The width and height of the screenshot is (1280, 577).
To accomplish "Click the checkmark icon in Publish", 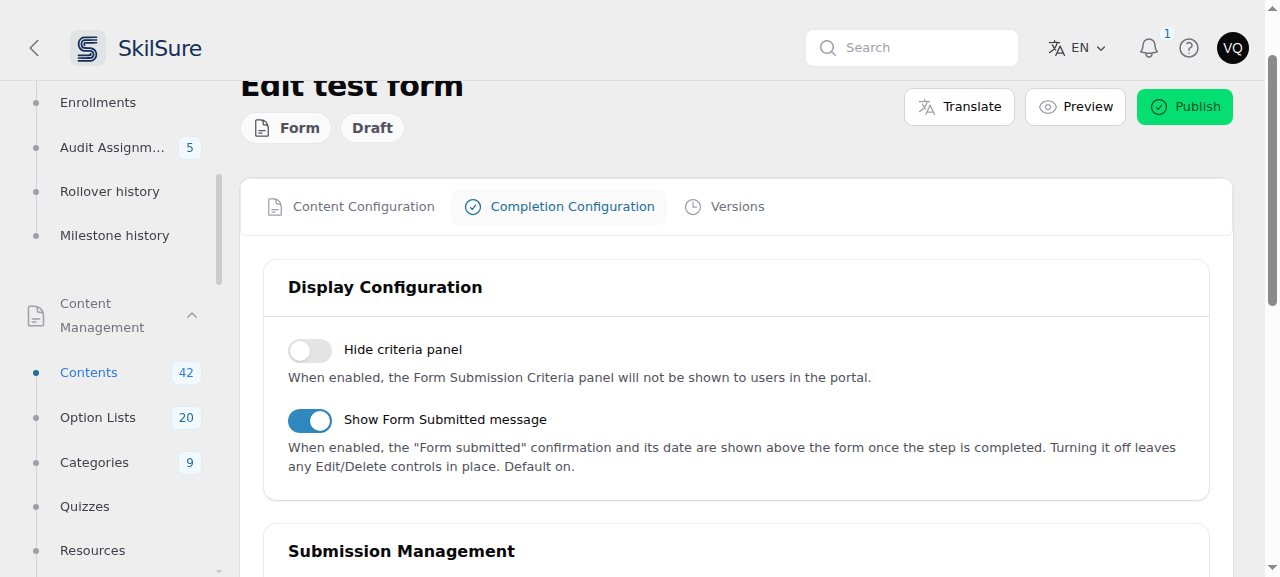I will (1159, 107).
